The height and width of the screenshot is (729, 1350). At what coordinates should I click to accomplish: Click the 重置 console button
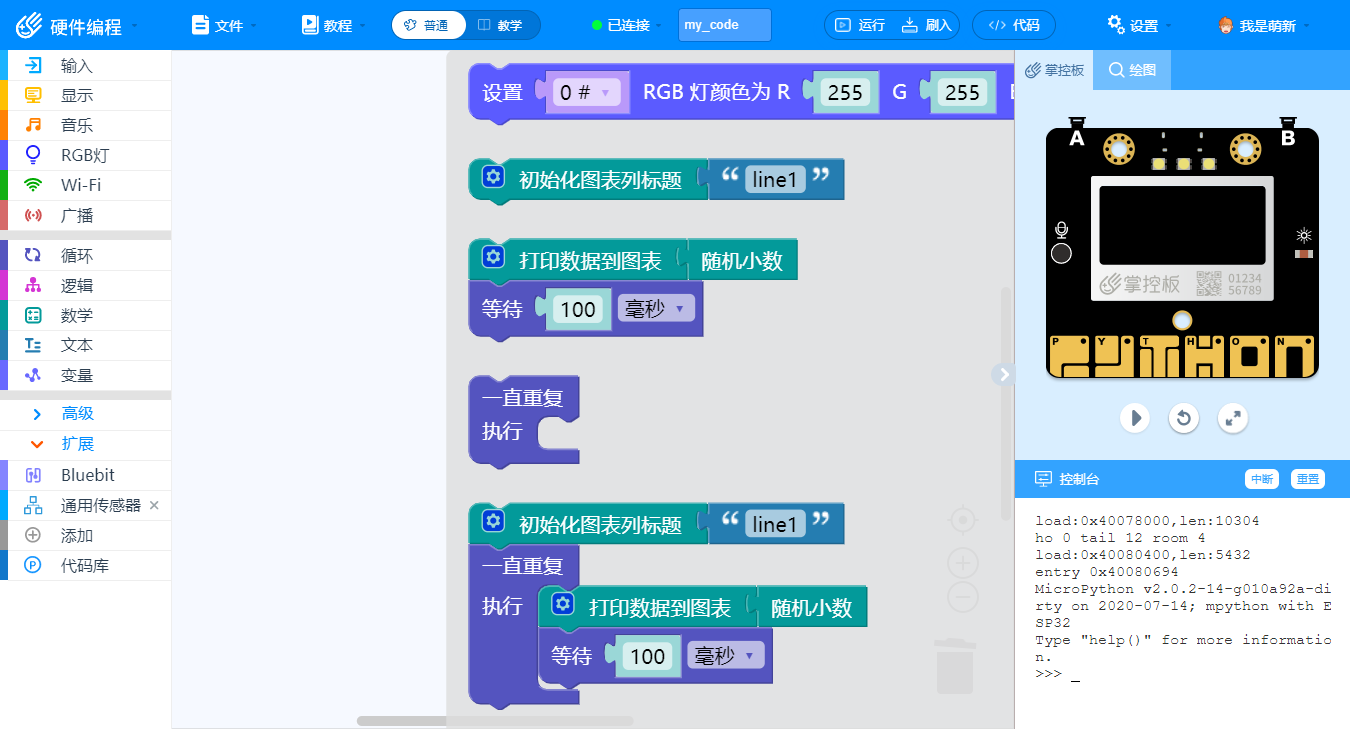click(1307, 479)
